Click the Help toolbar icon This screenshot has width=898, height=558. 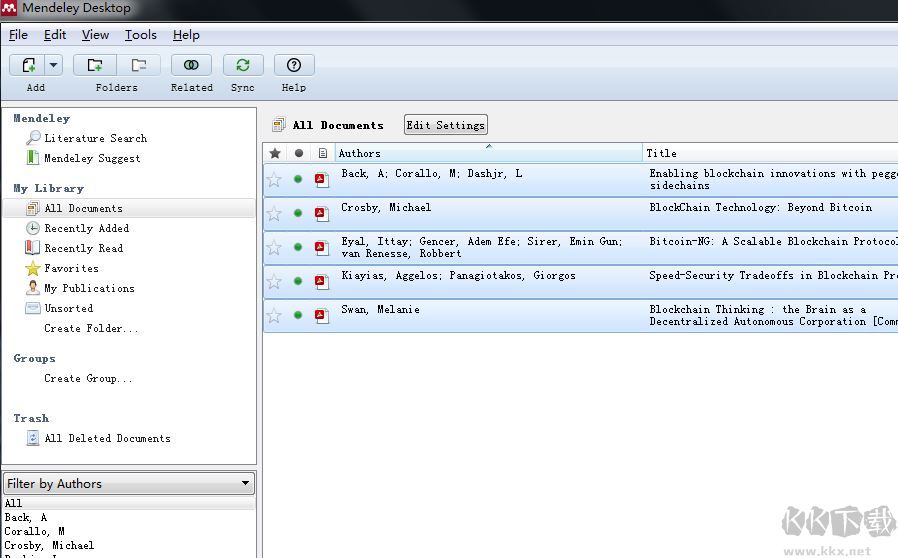[x=294, y=65]
